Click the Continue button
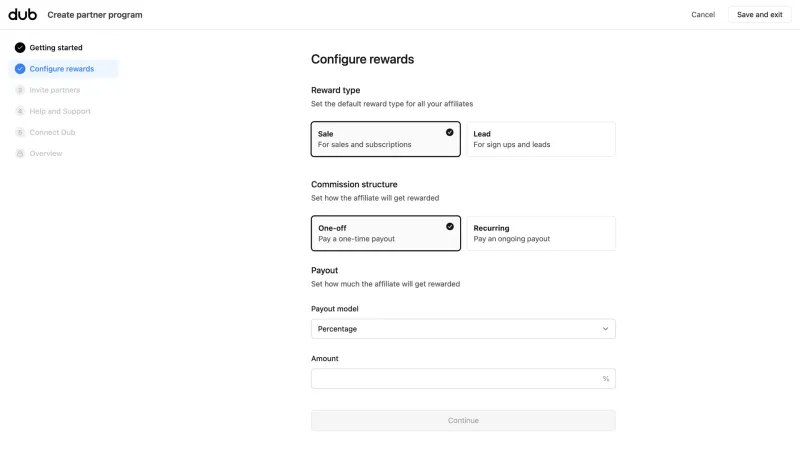This screenshot has width=800, height=450. point(463,420)
